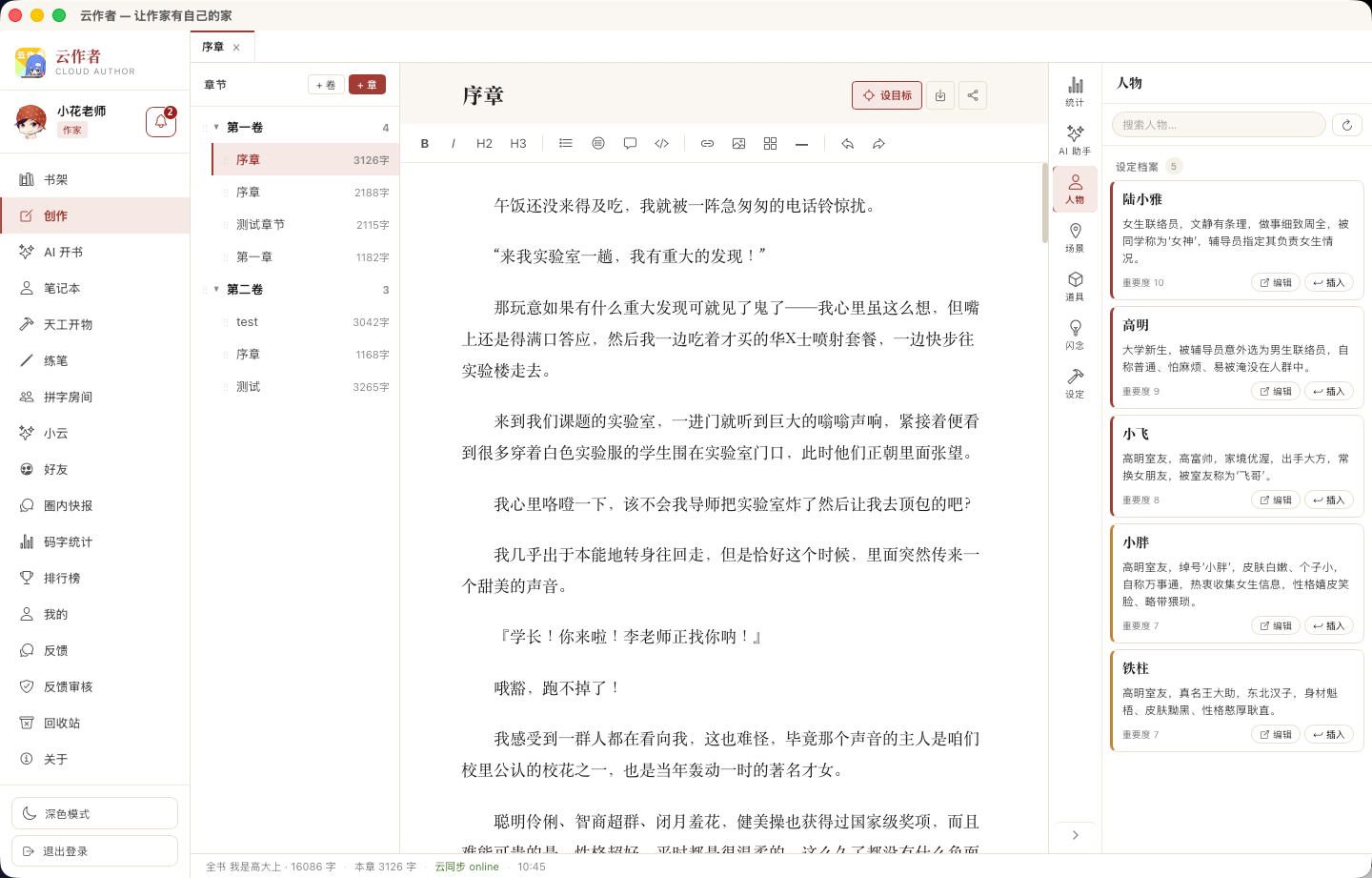Screen dimensions: 1372x878
Task: Refresh the character list
Action: click(x=1347, y=125)
